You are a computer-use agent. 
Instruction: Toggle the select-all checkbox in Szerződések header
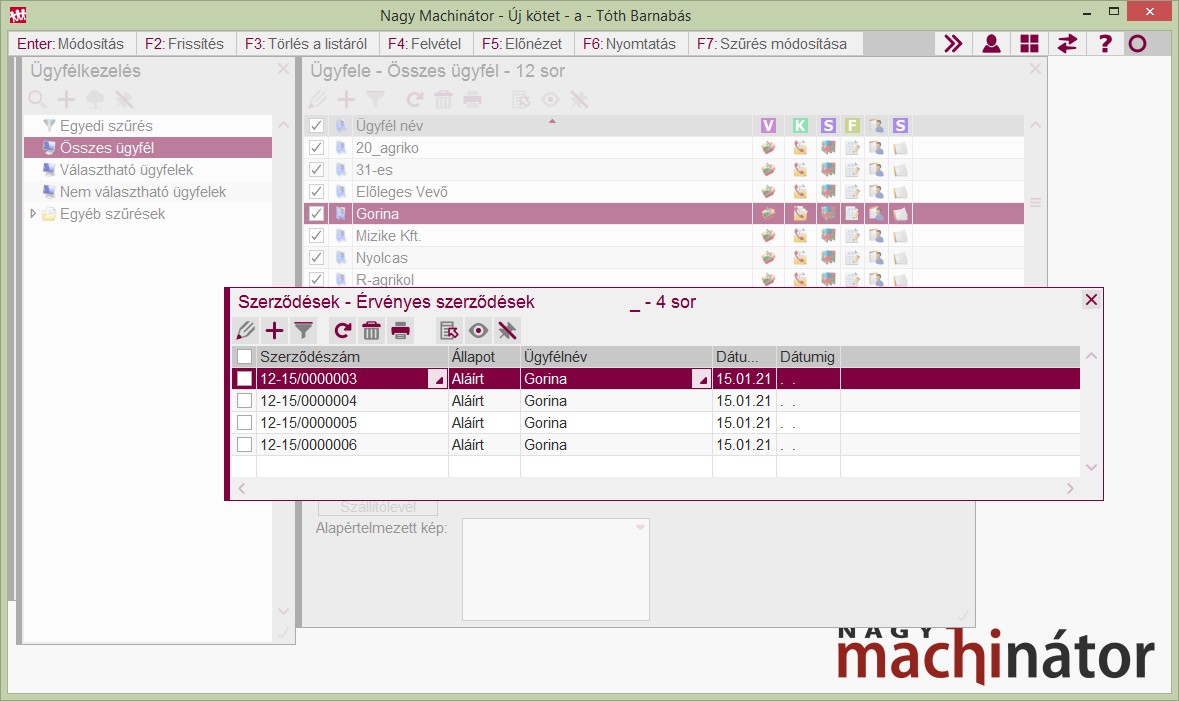coord(244,357)
